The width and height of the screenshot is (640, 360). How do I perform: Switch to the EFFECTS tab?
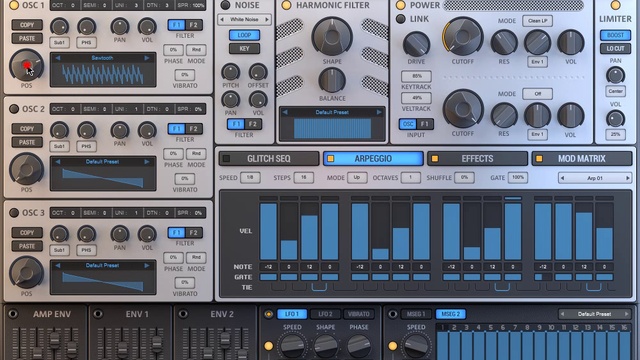[x=477, y=158]
